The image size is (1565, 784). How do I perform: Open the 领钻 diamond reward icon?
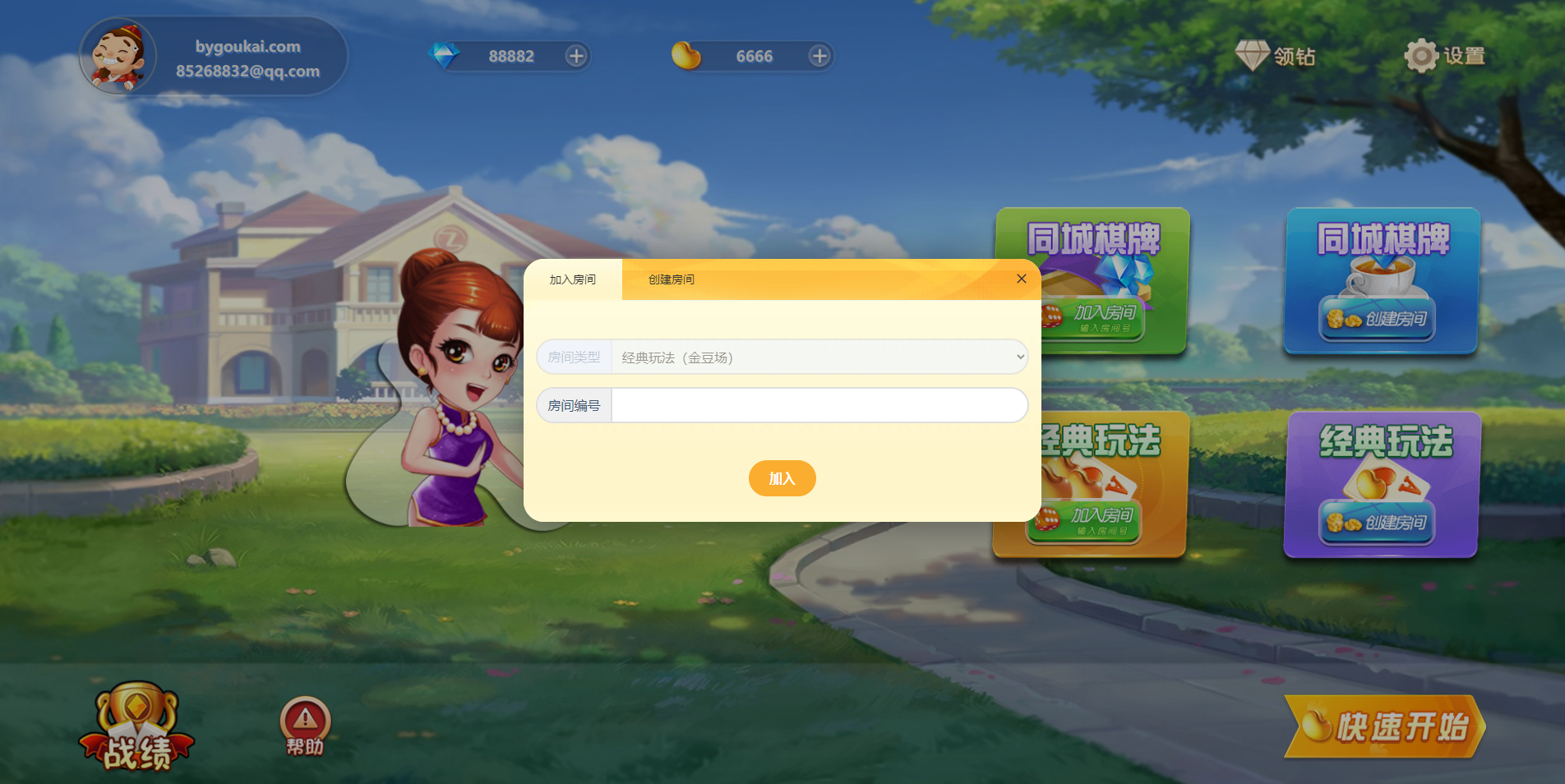(1253, 56)
